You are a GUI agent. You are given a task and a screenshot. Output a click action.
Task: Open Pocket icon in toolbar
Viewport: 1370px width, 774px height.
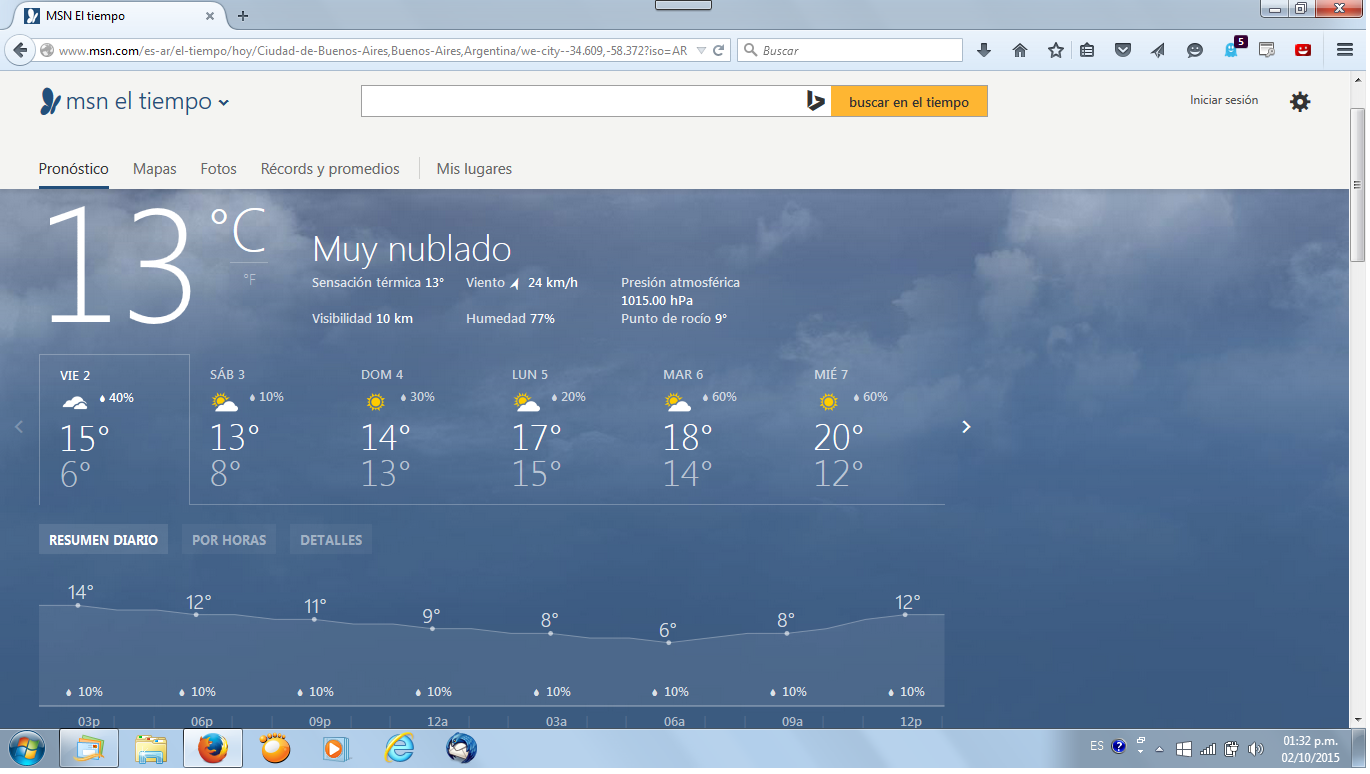click(x=1123, y=50)
